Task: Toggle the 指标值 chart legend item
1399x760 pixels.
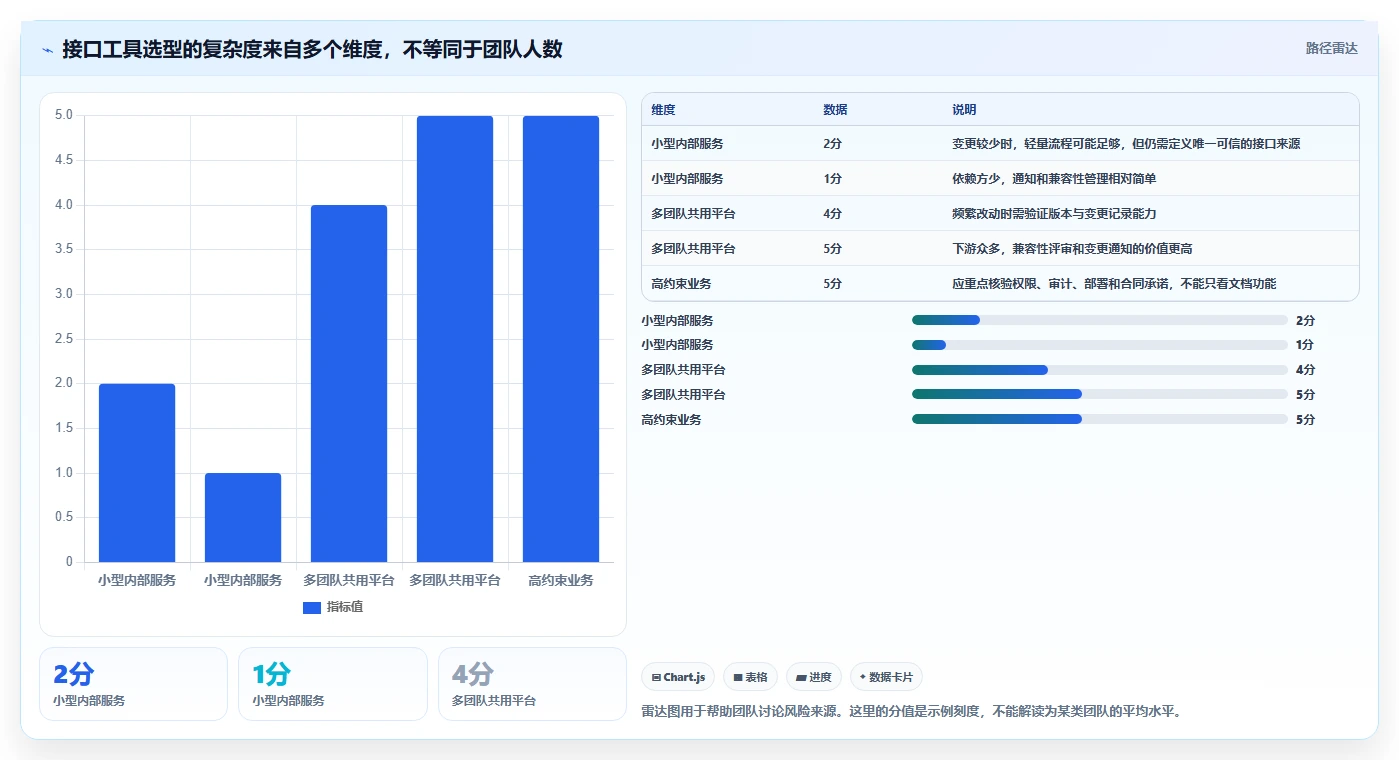Action: click(333, 607)
